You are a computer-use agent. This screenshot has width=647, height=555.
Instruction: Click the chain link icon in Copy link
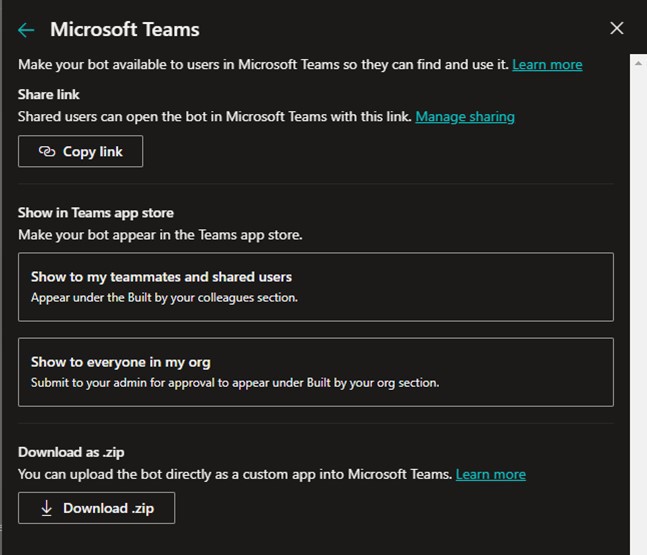tap(46, 152)
